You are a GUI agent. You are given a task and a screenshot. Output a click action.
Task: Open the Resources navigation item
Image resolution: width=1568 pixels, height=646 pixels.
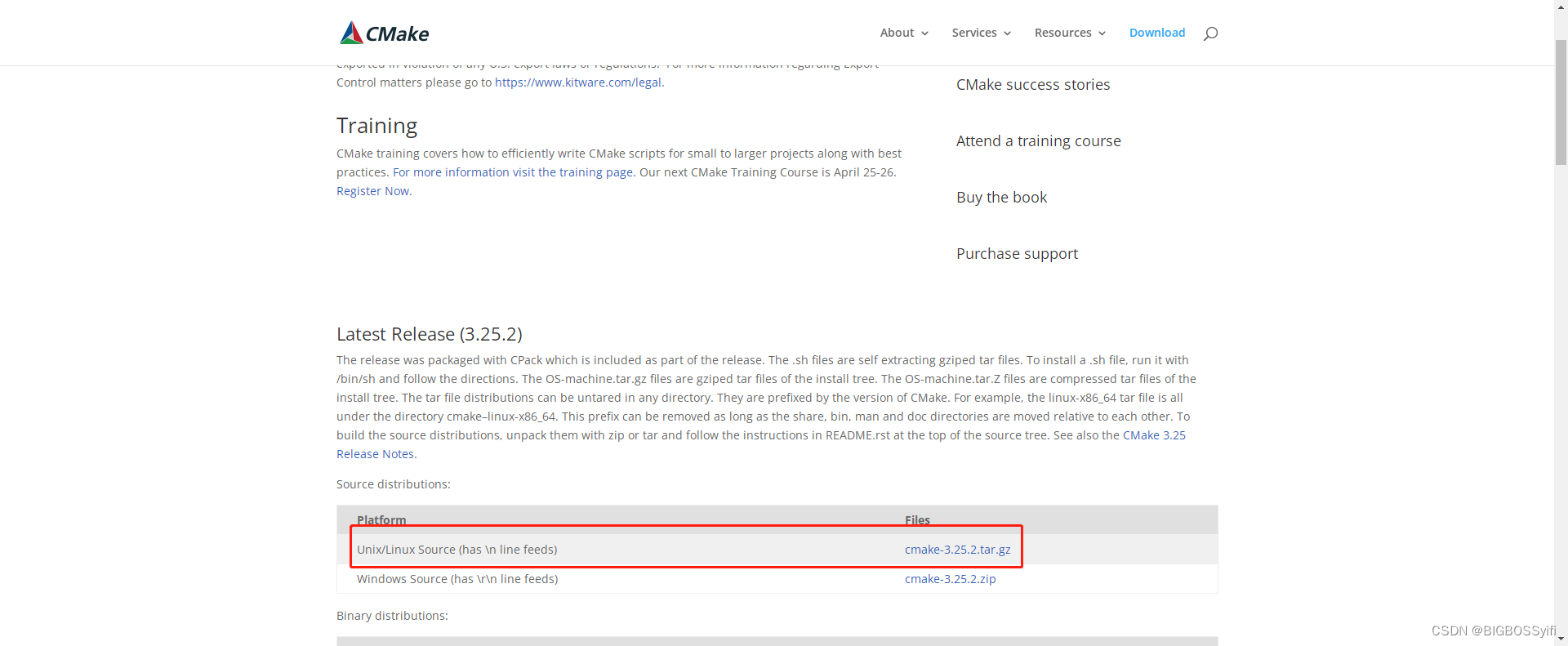pos(1062,33)
